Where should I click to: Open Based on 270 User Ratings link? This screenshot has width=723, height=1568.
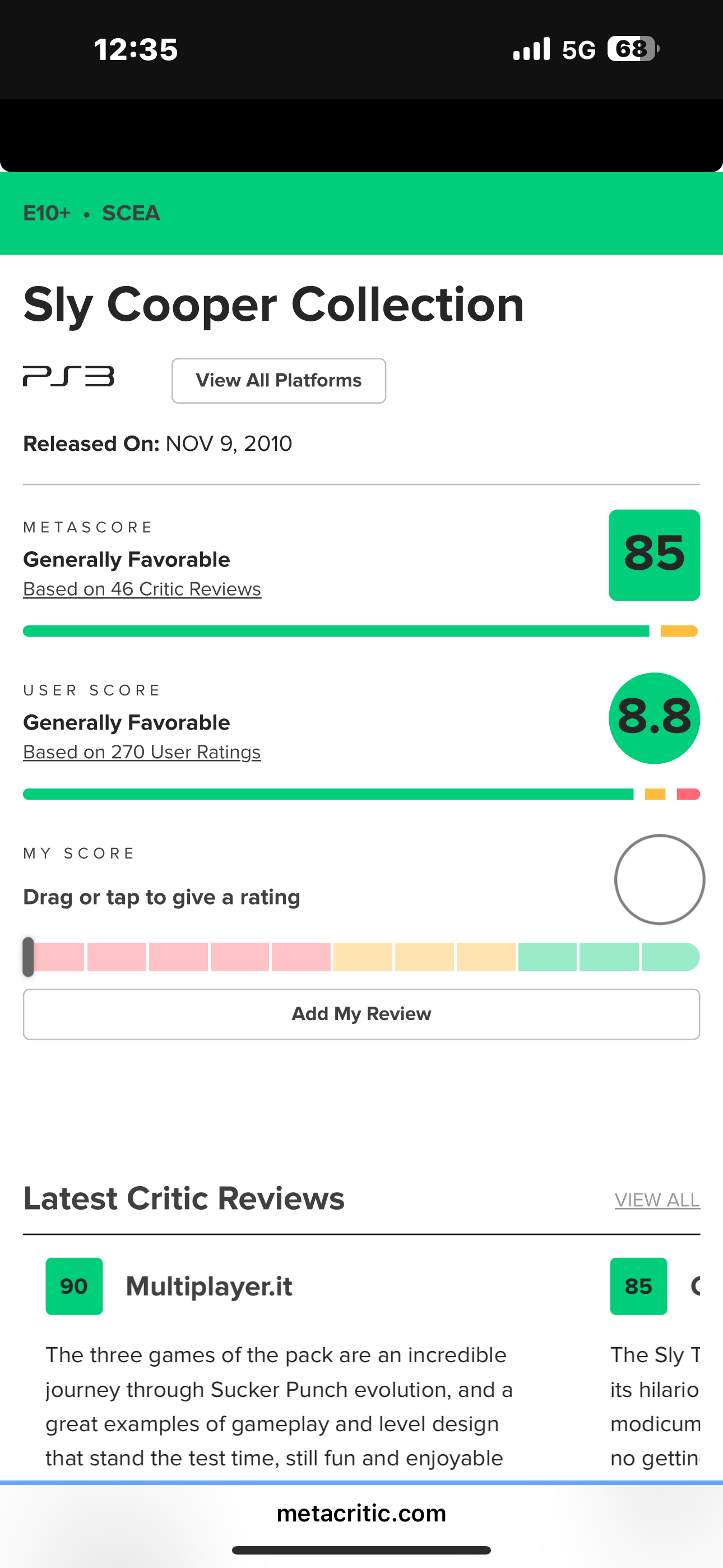point(142,751)
